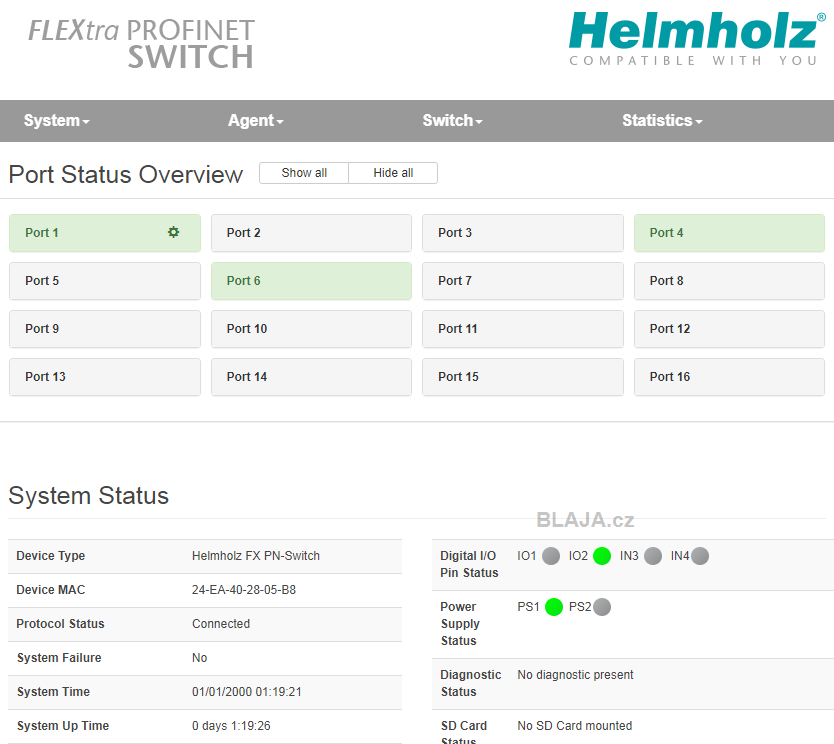Click the Digital I/O Pin Status label

pos(469,564)
